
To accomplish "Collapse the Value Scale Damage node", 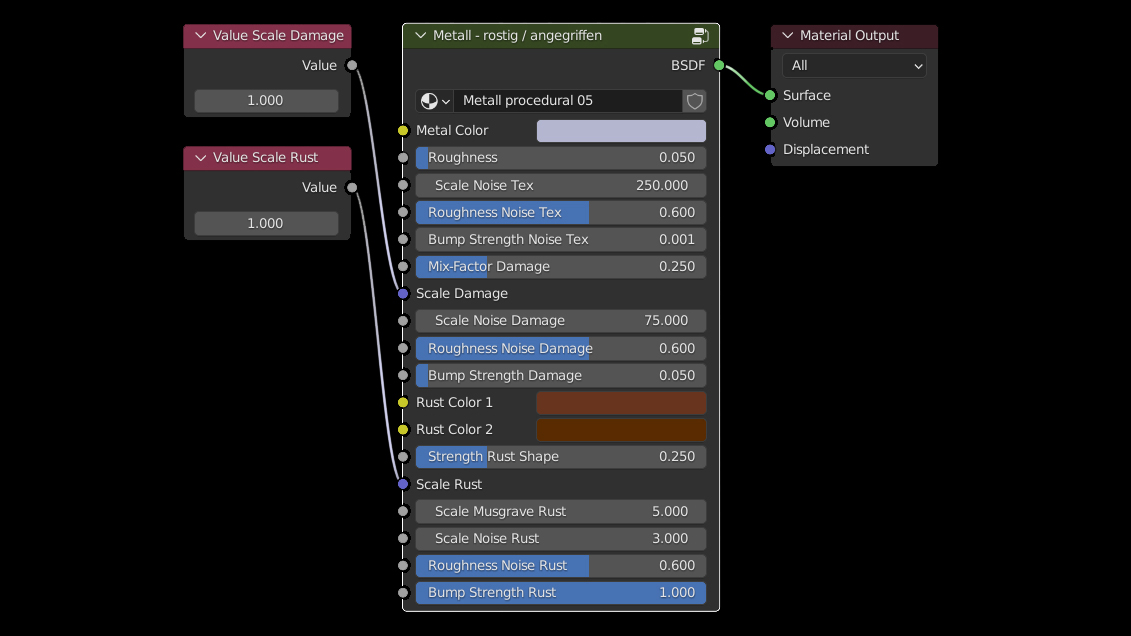I will click(201, 36).
